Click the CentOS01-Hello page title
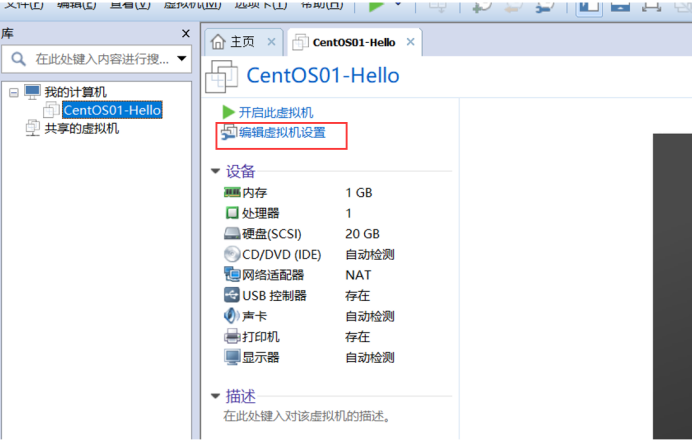Screen dimensions: 693x440 tap(323, 76)
